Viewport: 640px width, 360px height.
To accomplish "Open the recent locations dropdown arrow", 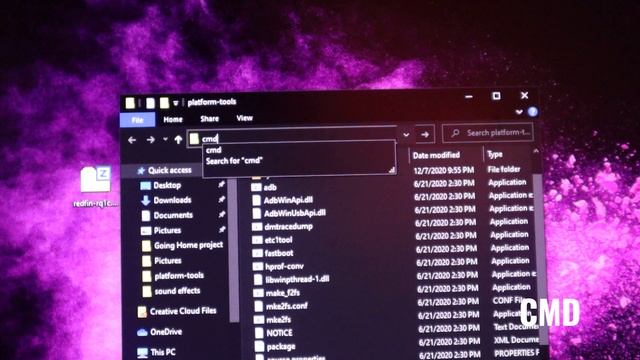I will coord(165,140).
